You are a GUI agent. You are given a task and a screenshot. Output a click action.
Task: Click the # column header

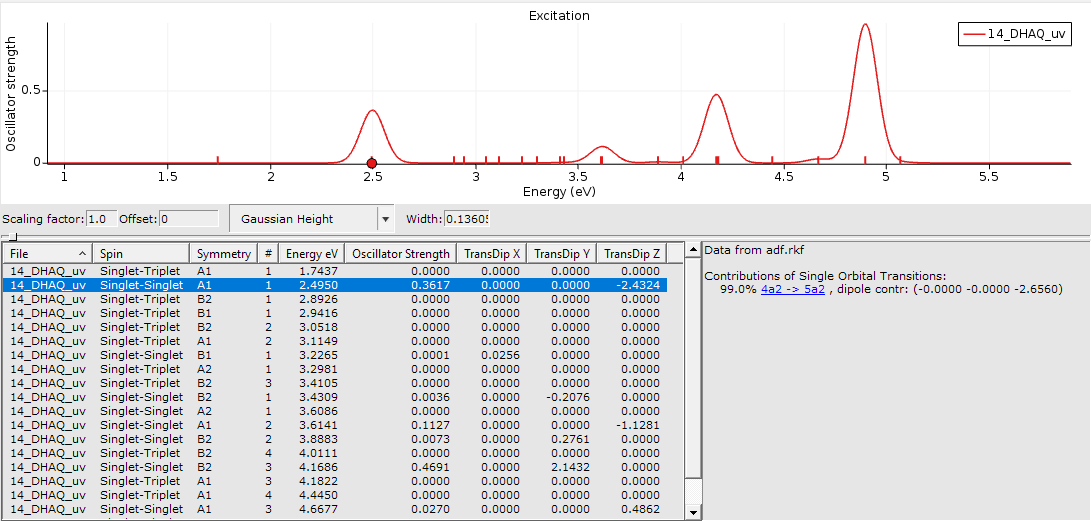268,253
